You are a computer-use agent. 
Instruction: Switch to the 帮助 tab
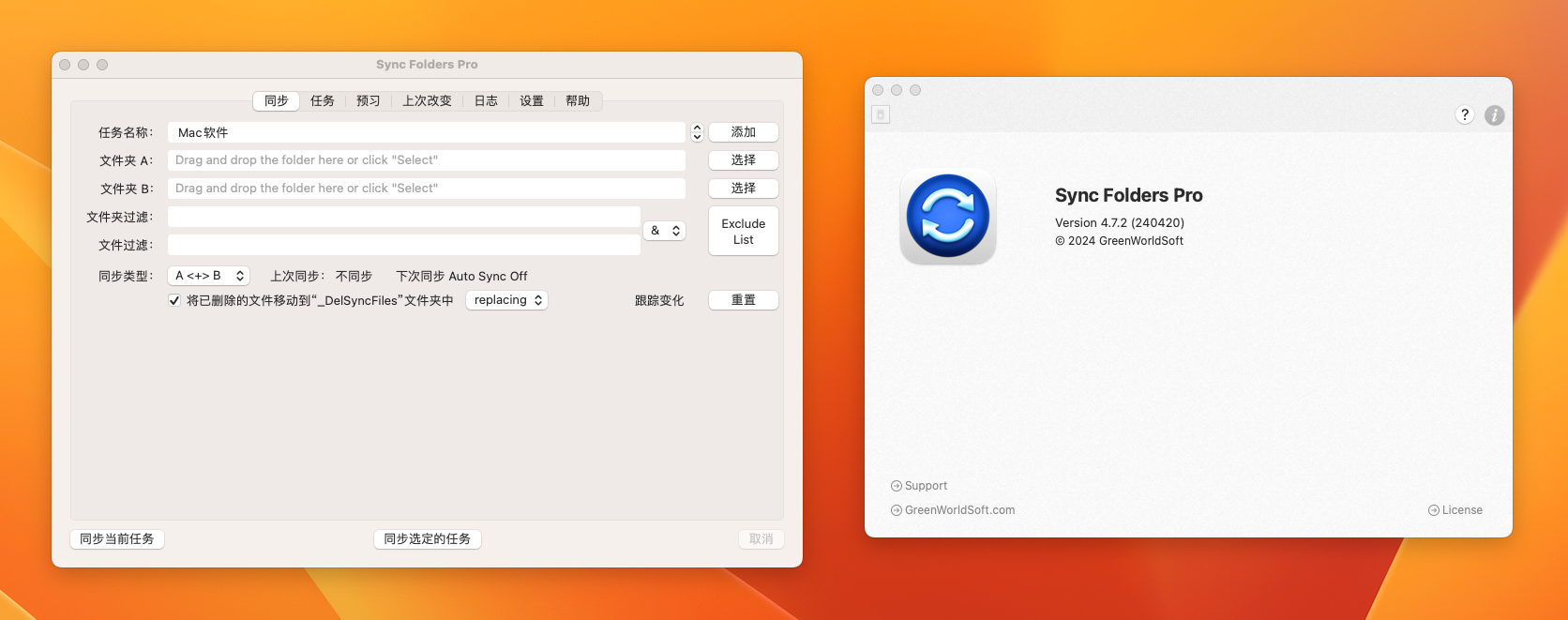(x=578, y=100)
